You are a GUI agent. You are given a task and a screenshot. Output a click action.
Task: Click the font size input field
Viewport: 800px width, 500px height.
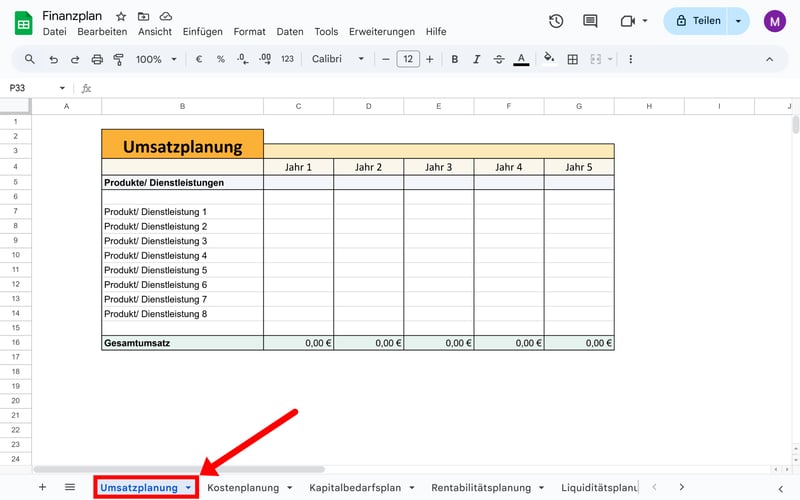pos(407,59)
